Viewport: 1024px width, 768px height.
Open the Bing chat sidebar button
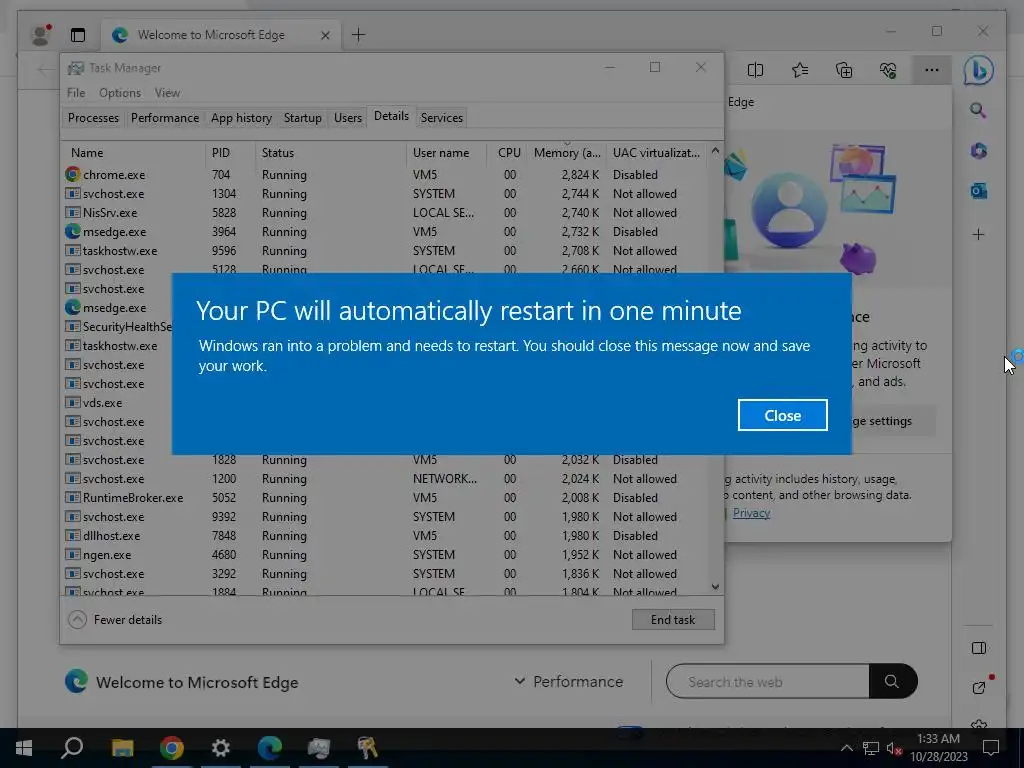coord(978,71)
